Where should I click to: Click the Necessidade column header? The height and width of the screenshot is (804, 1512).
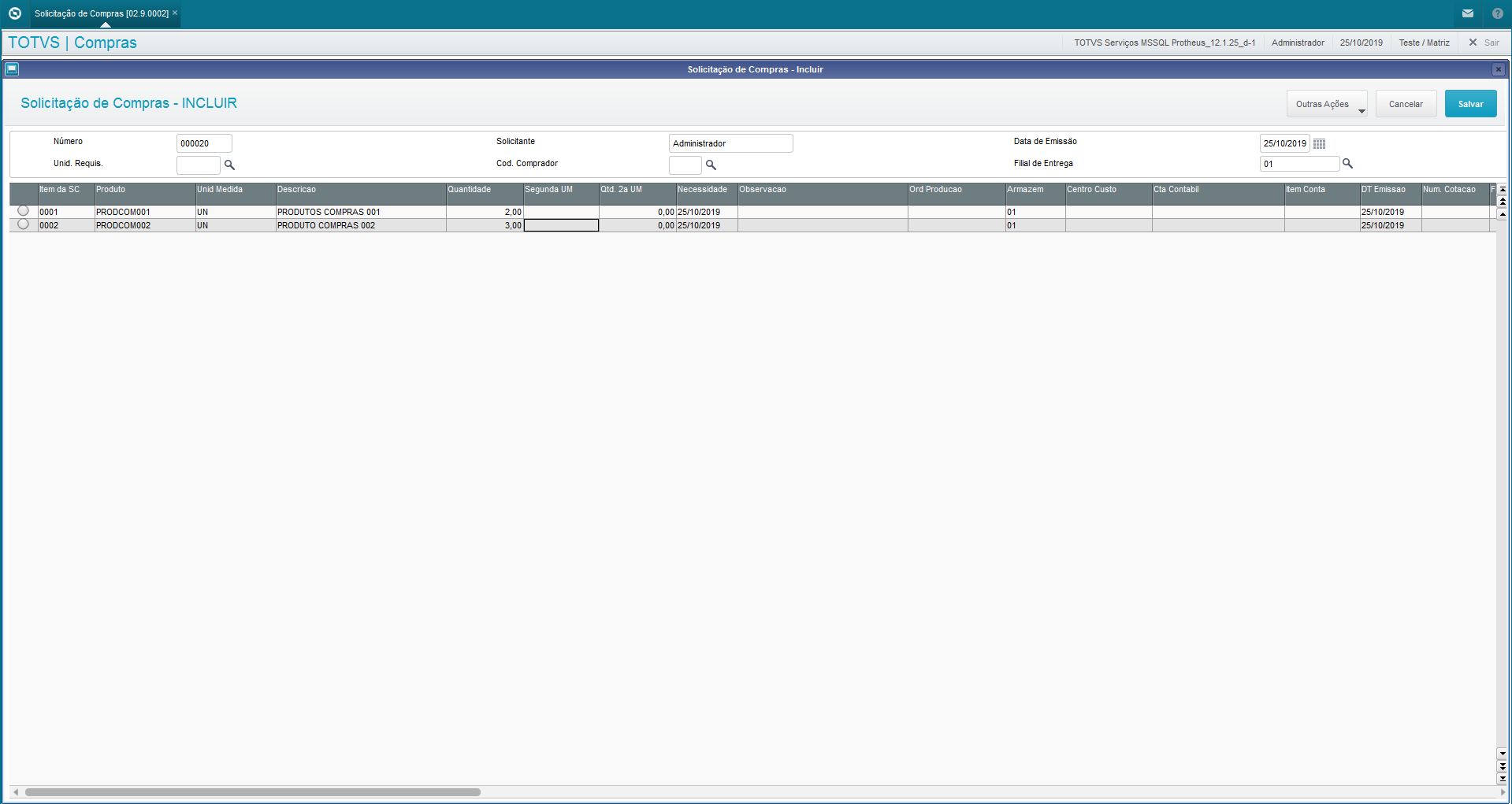click(x=707, y=194)
